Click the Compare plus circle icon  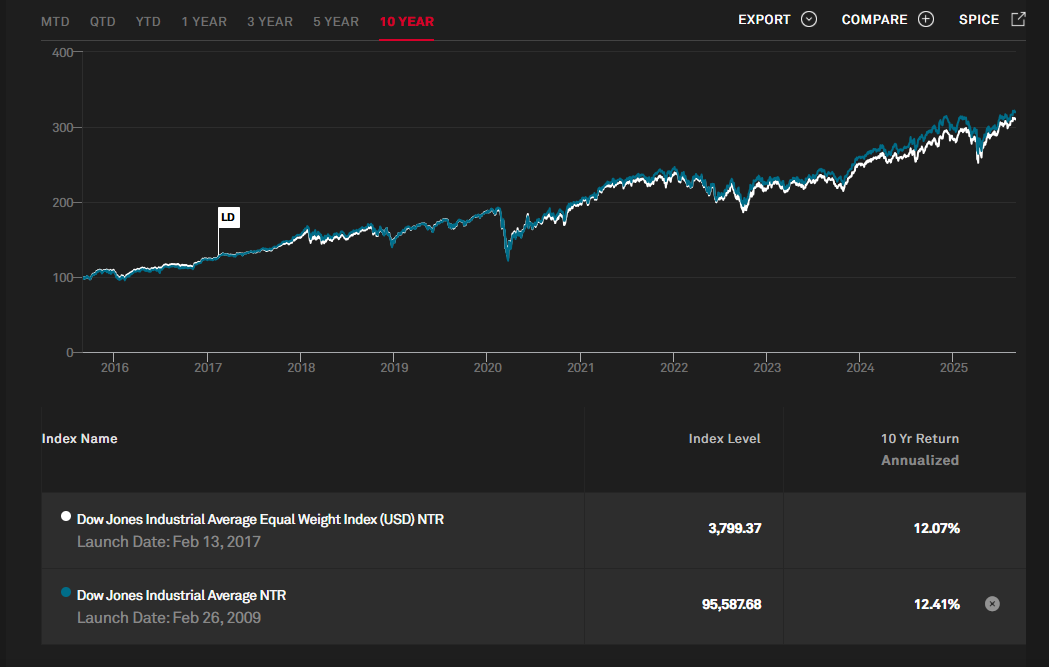click(926, 20)
